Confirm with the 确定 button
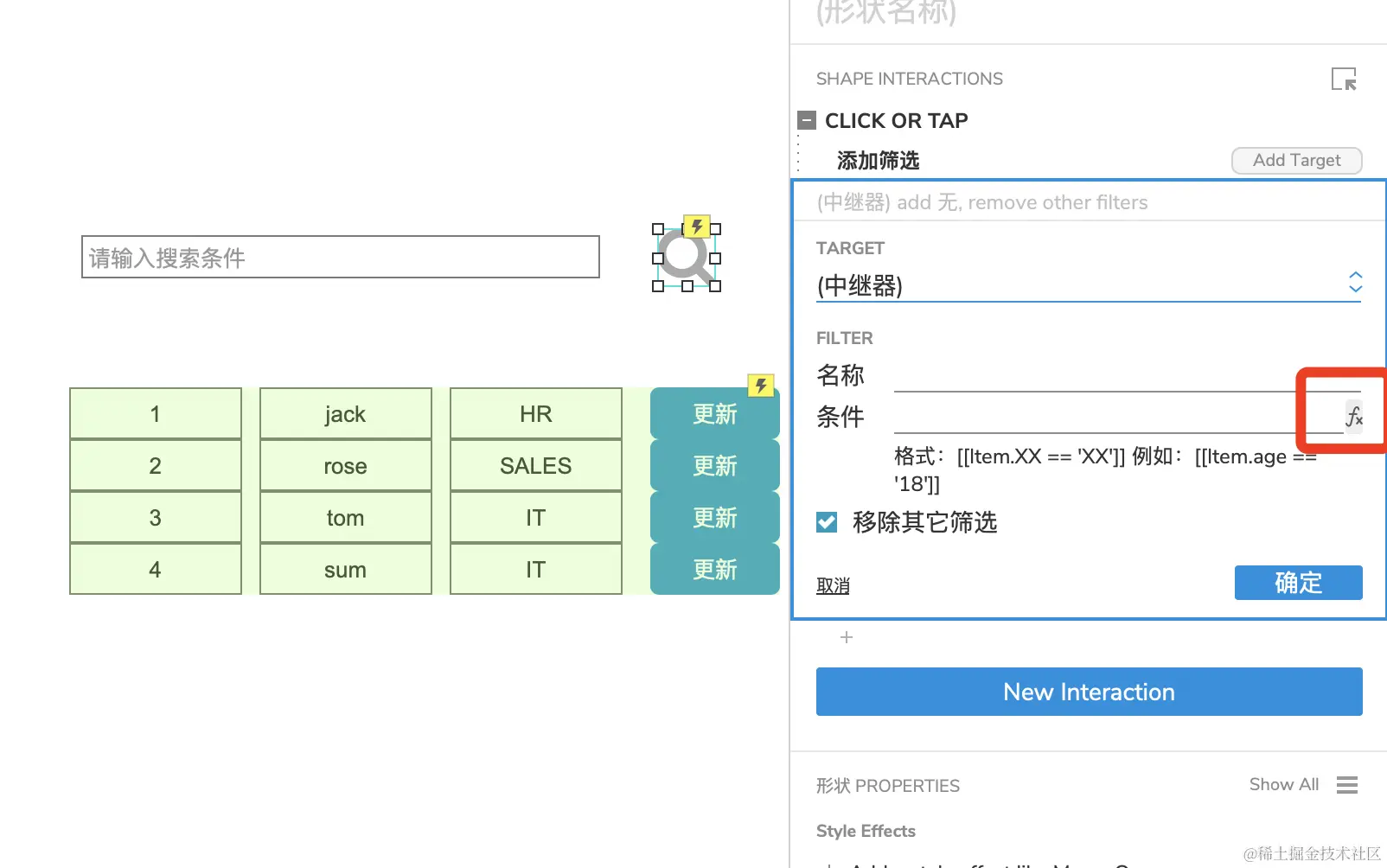The height and width of the screenshot is (868, 1387). (1298, 583)
